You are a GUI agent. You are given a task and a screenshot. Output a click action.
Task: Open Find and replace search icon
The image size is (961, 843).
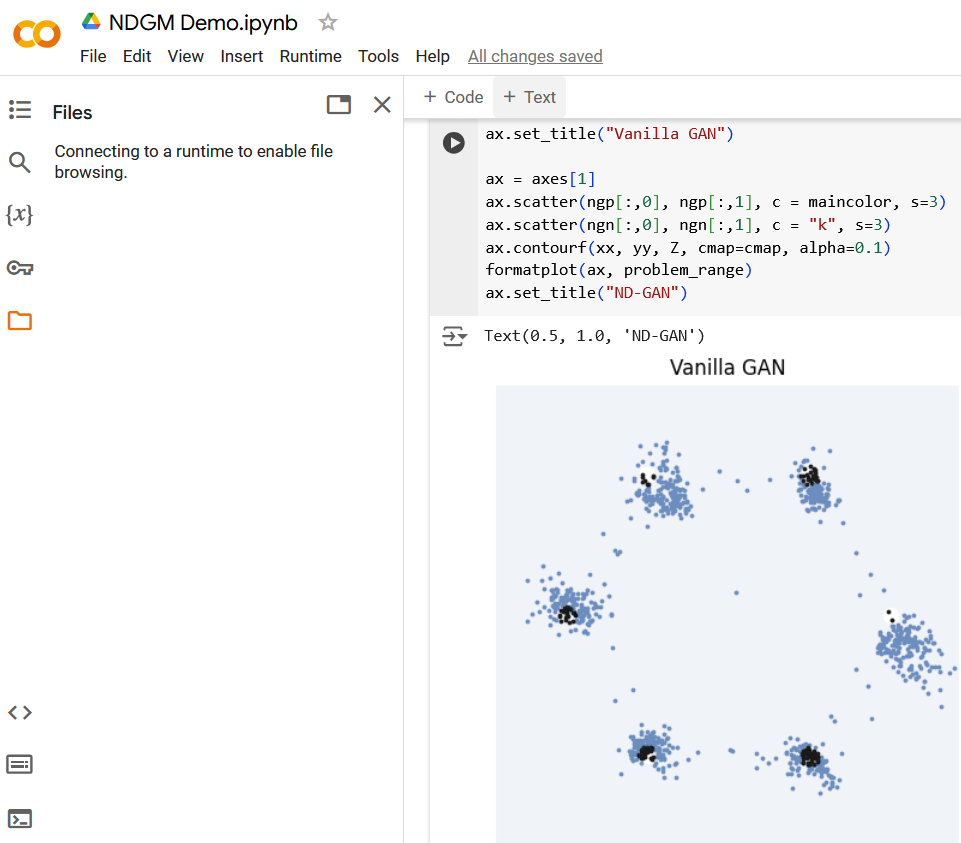tap(20, 162)
